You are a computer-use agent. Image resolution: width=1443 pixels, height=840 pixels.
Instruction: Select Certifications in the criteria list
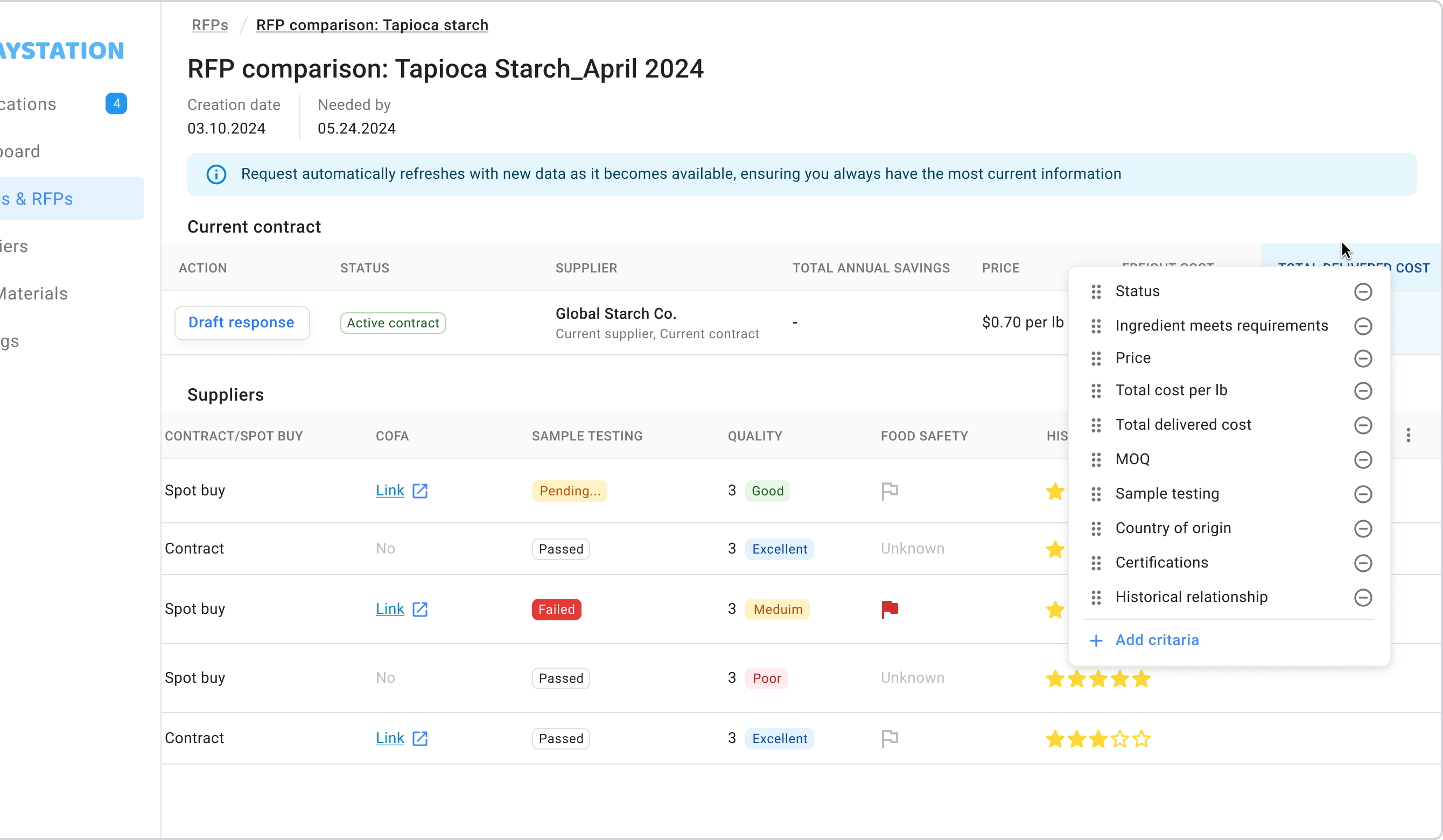[x=1161, y=563]
